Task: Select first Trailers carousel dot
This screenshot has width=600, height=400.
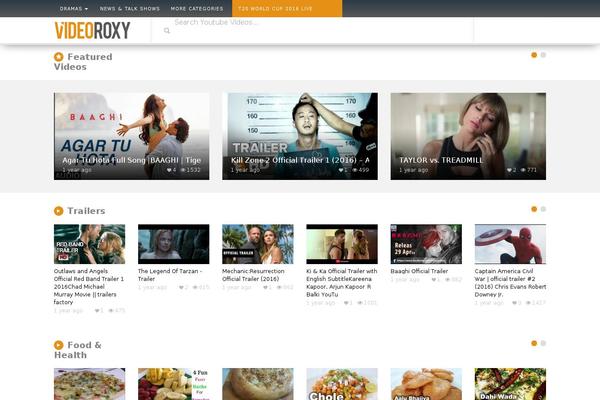Action: tap(534, 209)
